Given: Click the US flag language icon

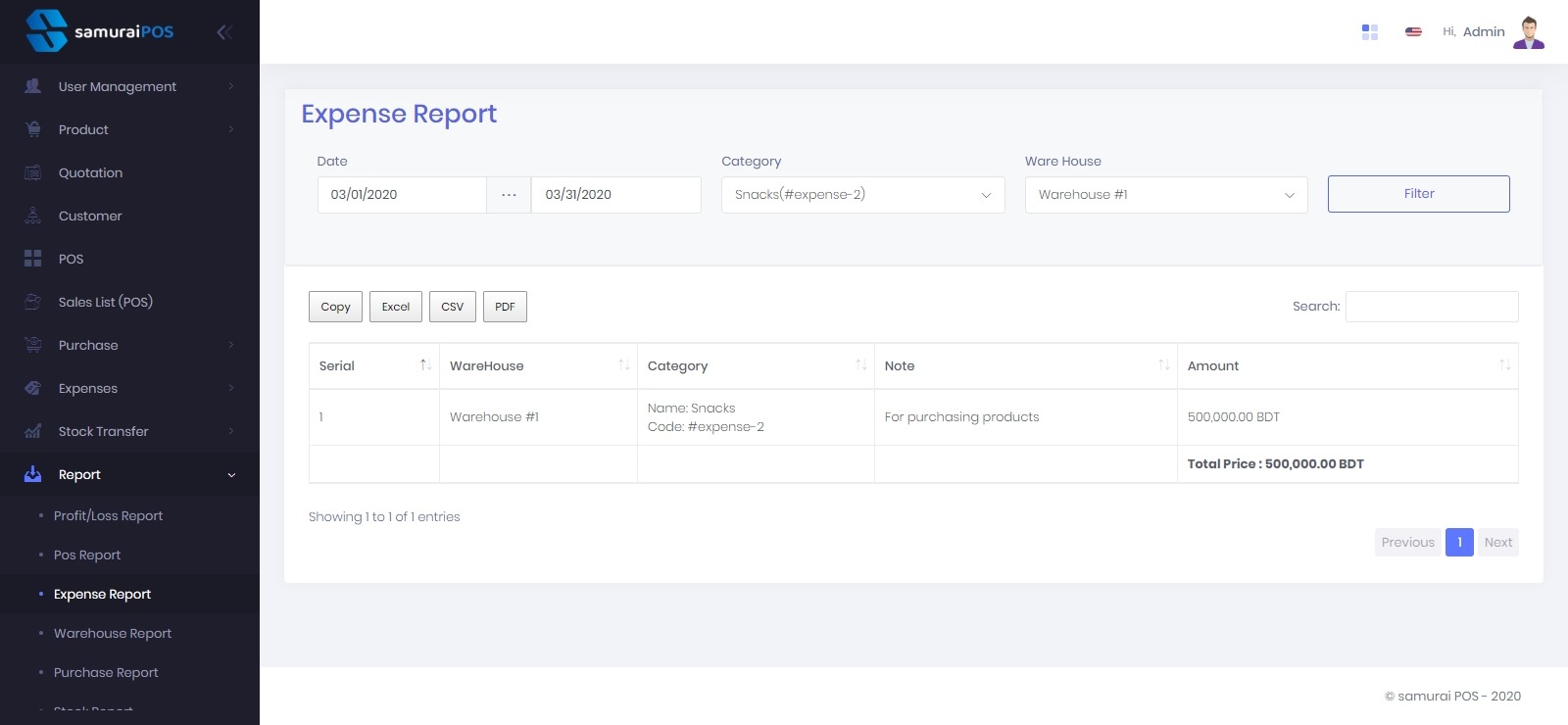Looking at the screenshot, I should (x=1413, y=32).
